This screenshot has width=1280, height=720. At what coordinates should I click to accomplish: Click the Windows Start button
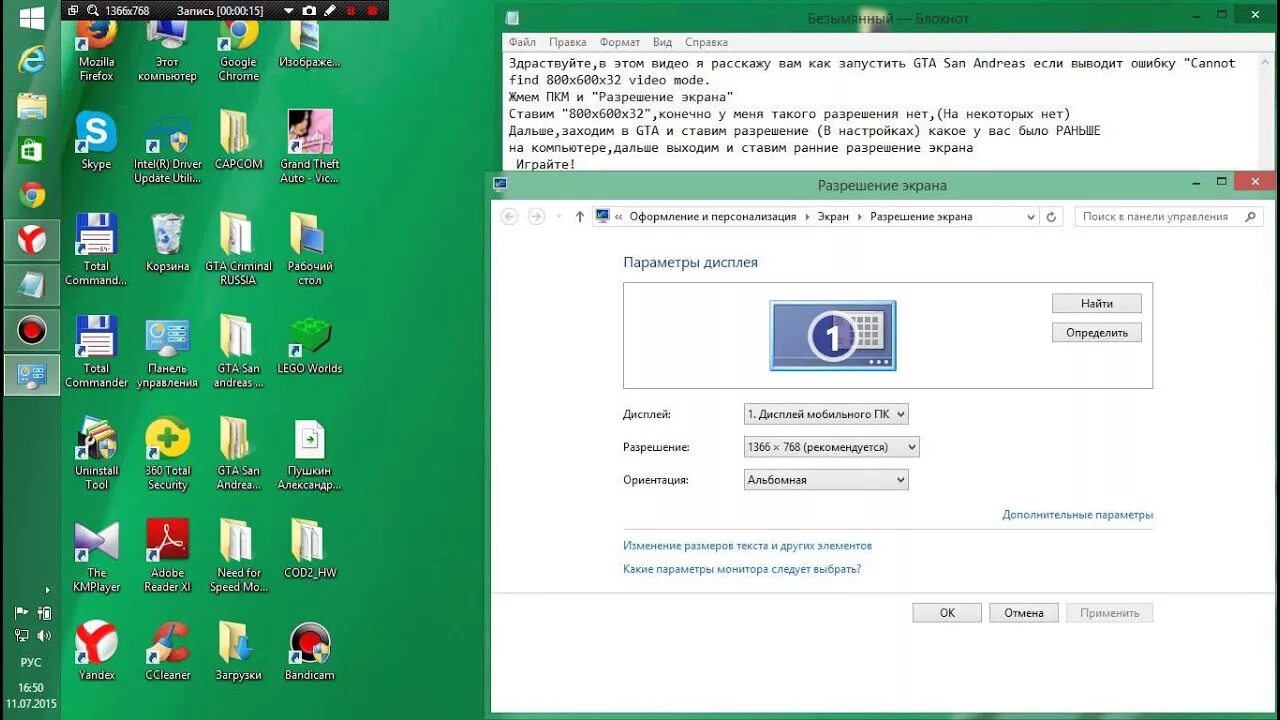coord(32,17)
